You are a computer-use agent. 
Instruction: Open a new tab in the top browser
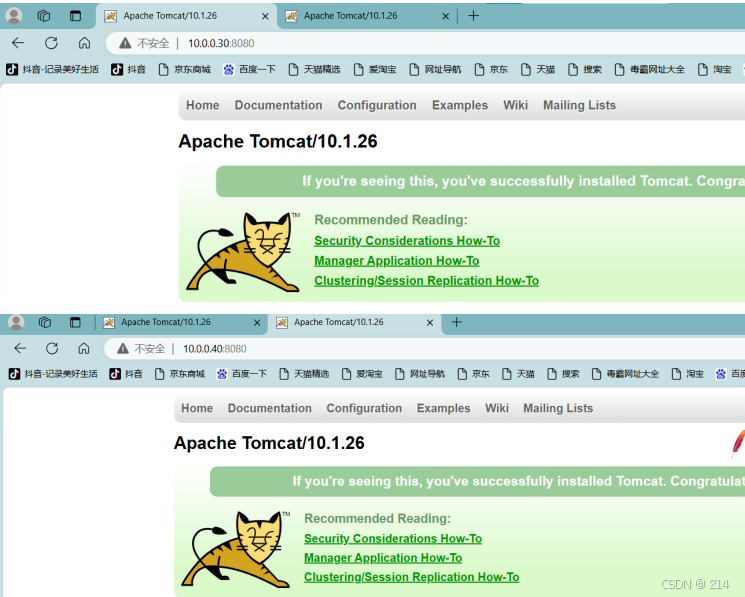[473, 16]
